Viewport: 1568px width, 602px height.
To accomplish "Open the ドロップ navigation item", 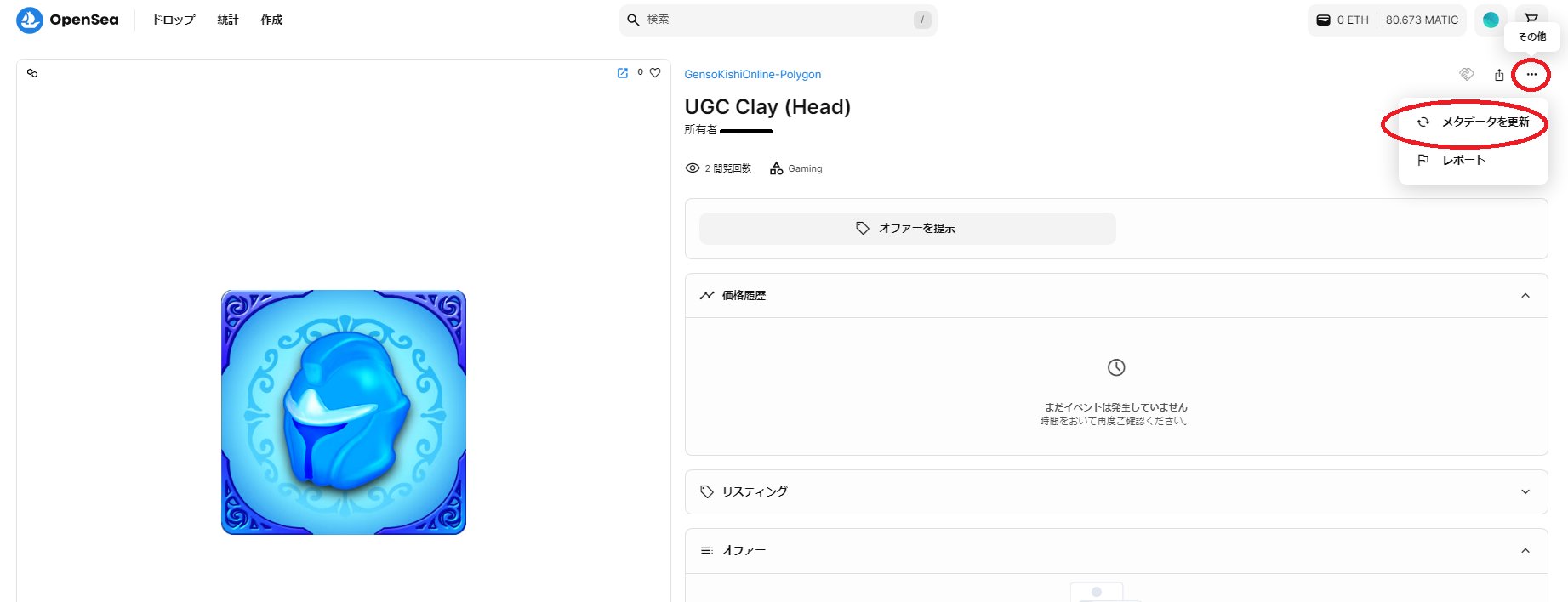I will pos(174,20).
